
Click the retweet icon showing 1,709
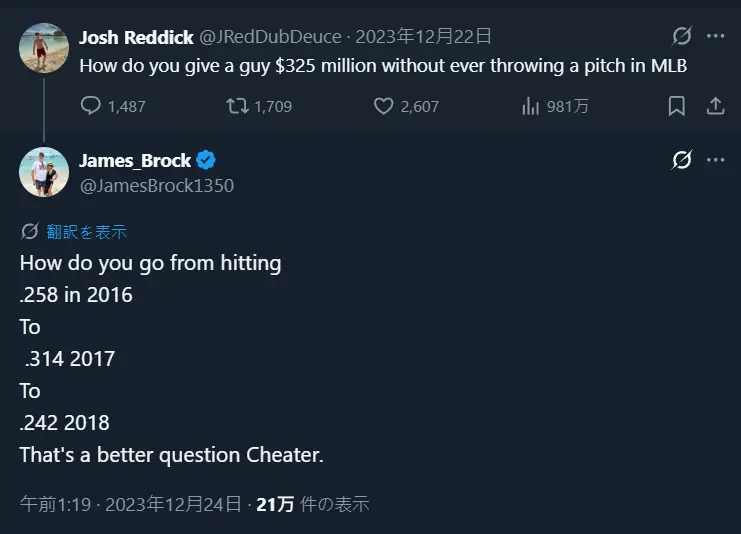pos(238,105)
